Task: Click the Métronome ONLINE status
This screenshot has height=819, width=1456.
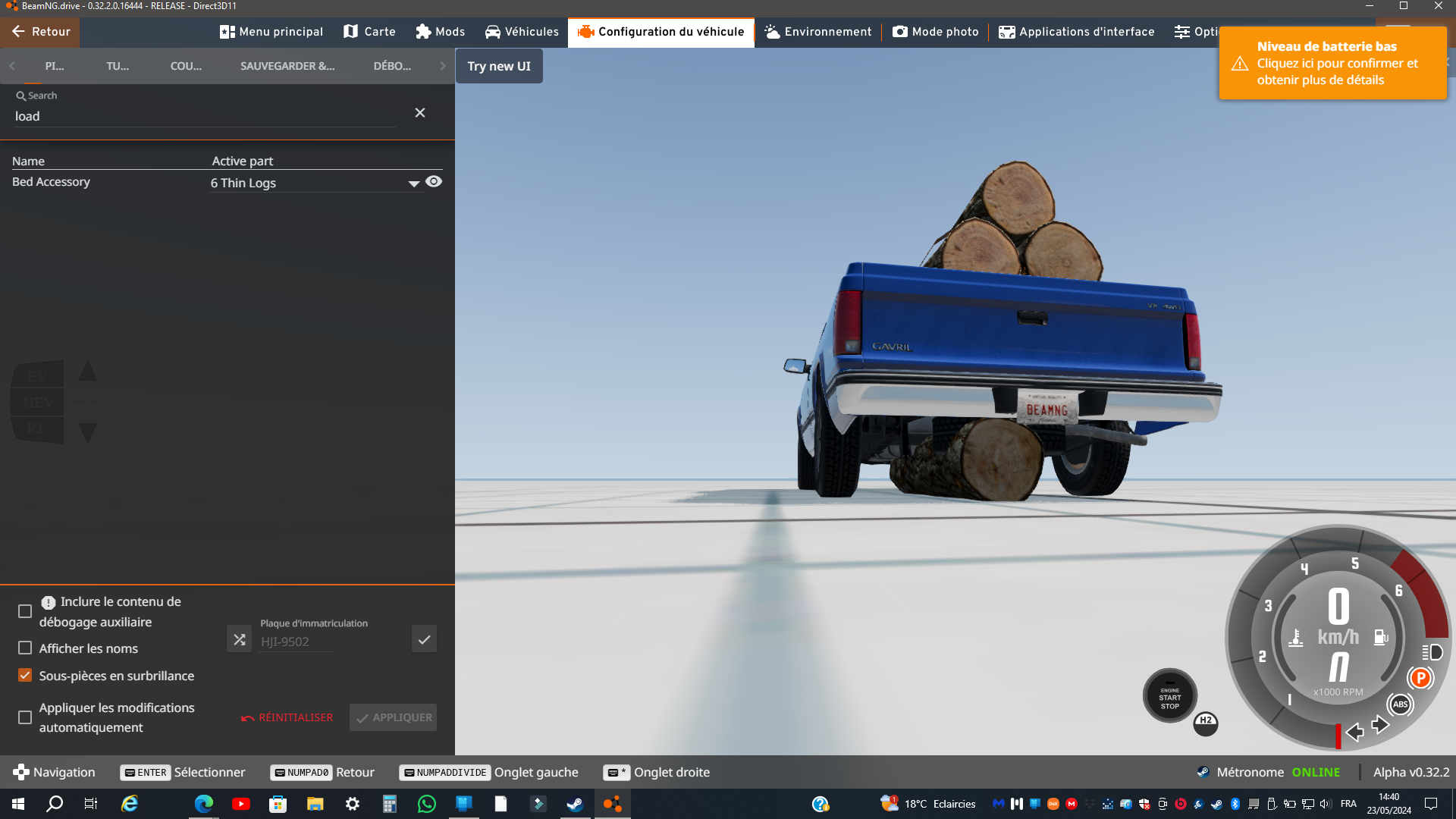Action: 1269,772
